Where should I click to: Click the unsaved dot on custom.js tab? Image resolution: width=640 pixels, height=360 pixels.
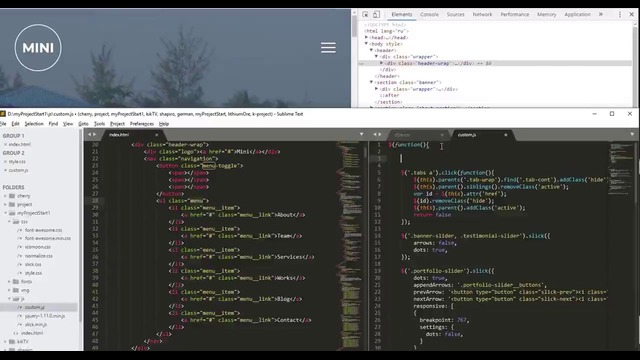point(506,135)
